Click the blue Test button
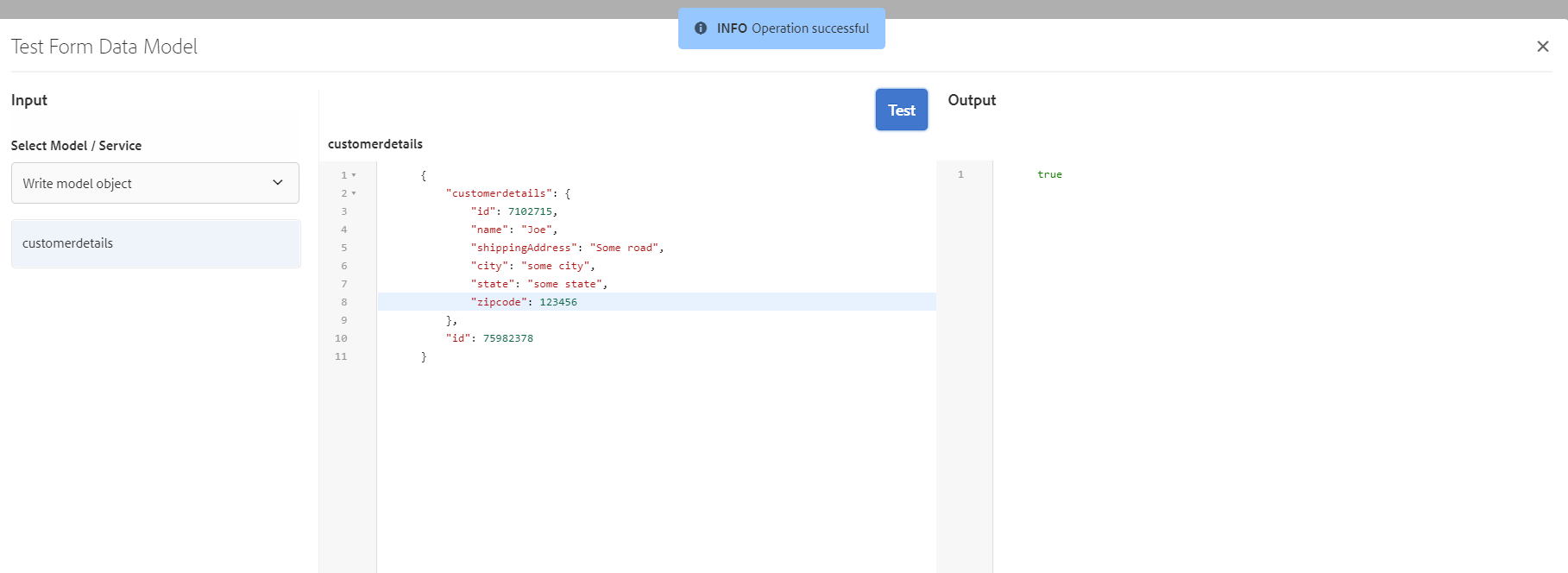Viewport: 1568px width, 573px height. point(901,110)
